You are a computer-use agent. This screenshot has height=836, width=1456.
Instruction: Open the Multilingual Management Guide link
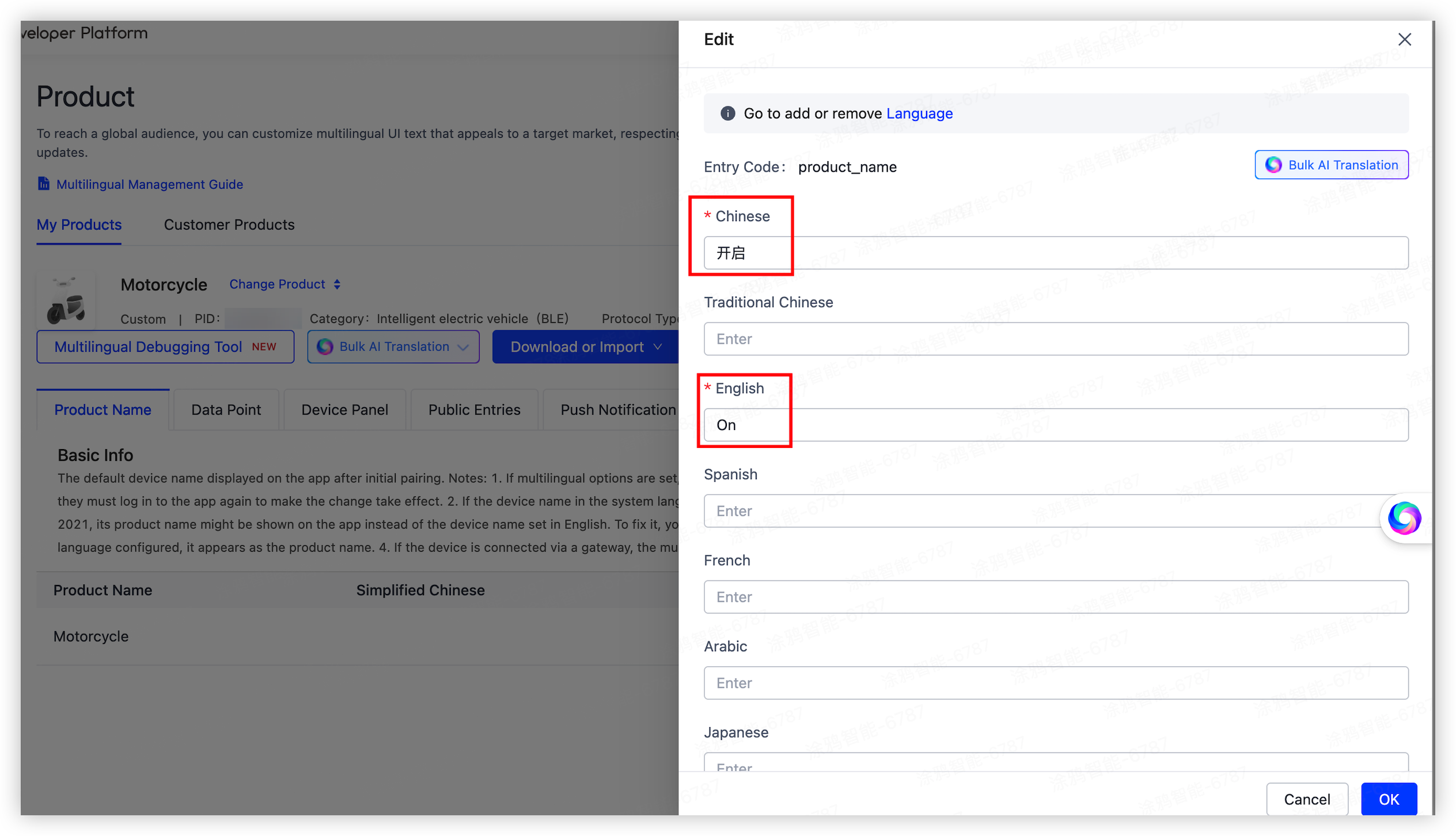click(x=149, y=184)
